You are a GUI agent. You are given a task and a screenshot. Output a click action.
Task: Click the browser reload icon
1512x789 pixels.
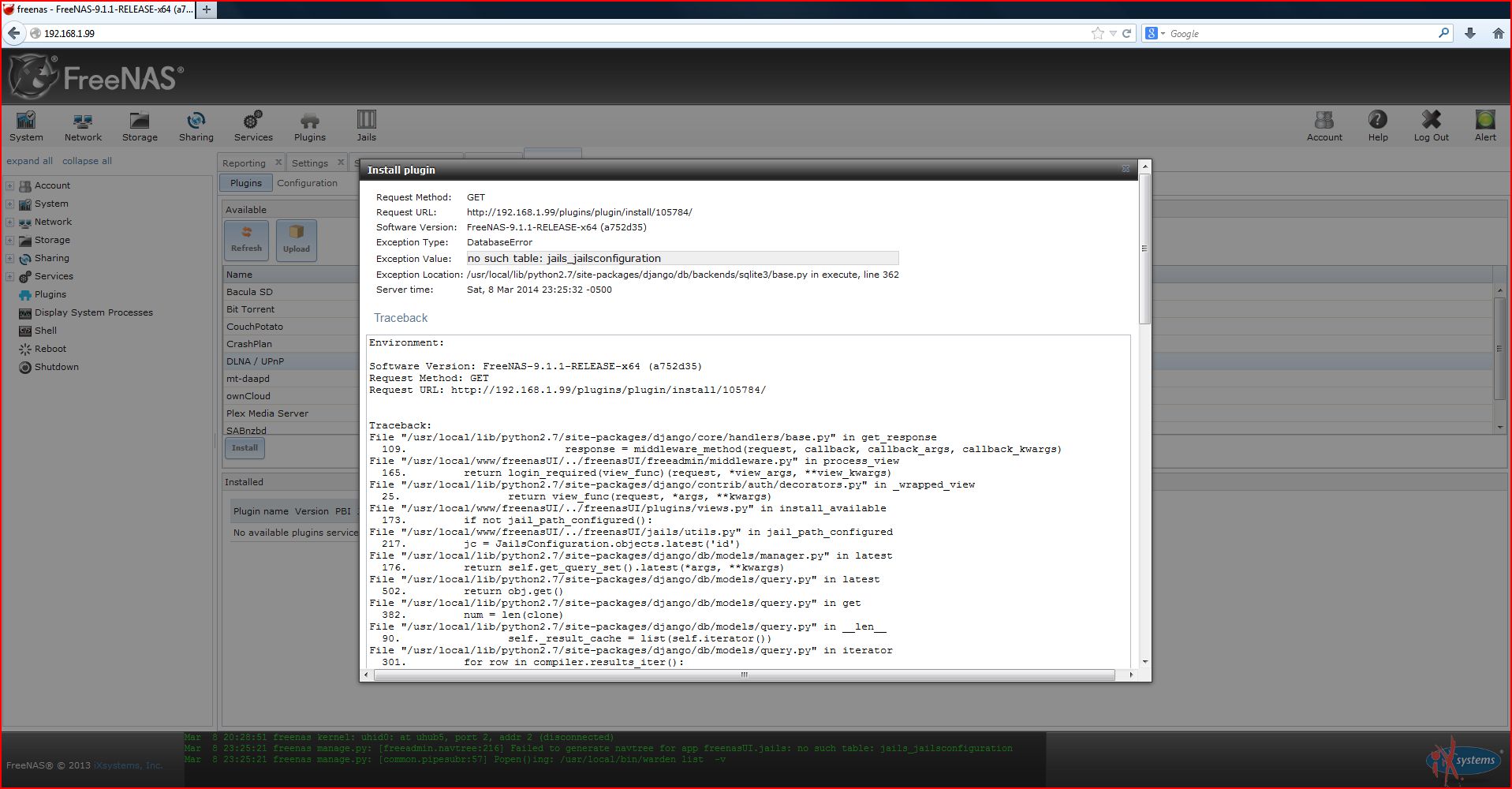(x=1126, y=33)
